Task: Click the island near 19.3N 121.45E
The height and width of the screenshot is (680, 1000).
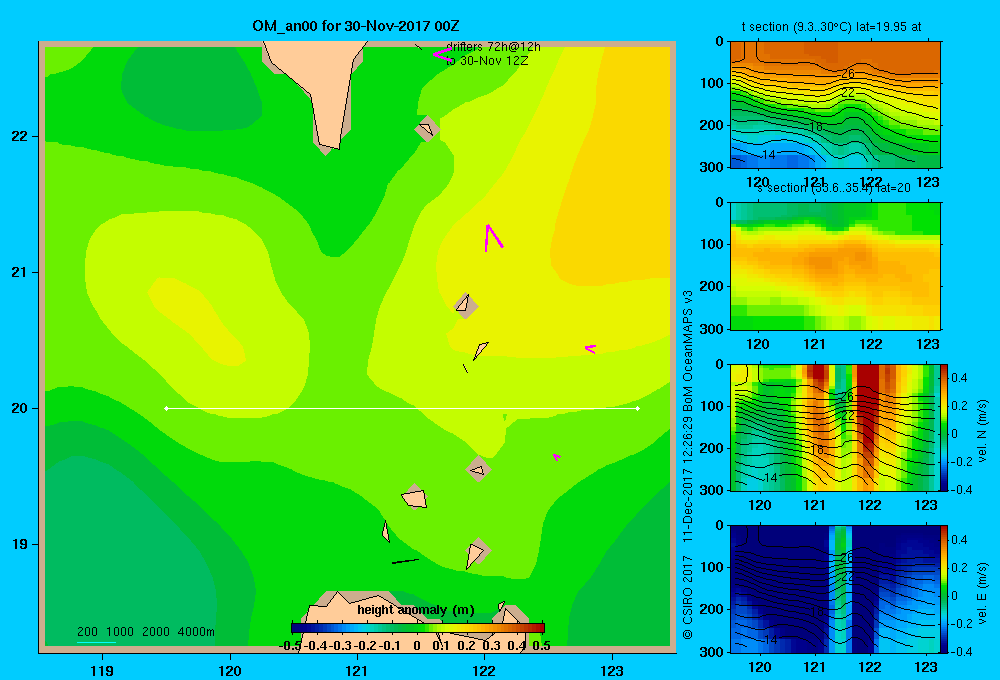Action: click(415, 498)
